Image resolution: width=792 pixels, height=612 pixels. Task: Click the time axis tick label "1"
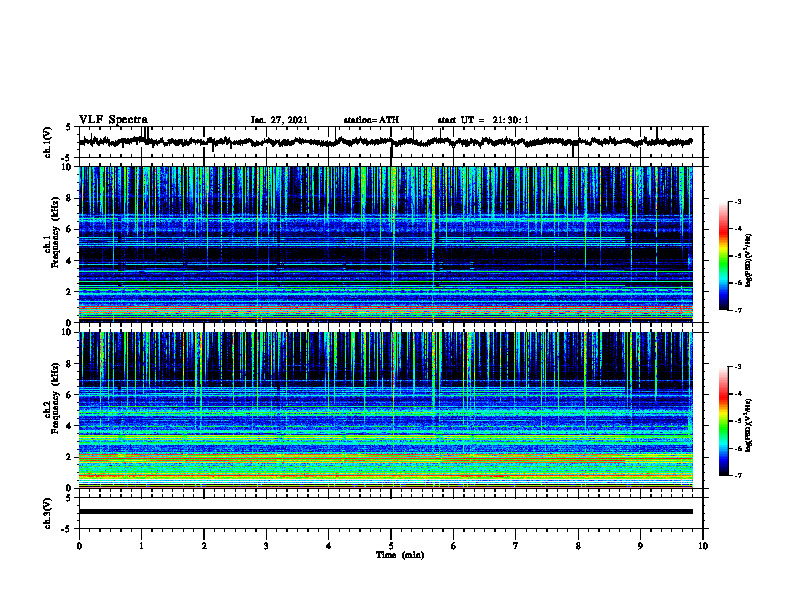tap(141, 546)
